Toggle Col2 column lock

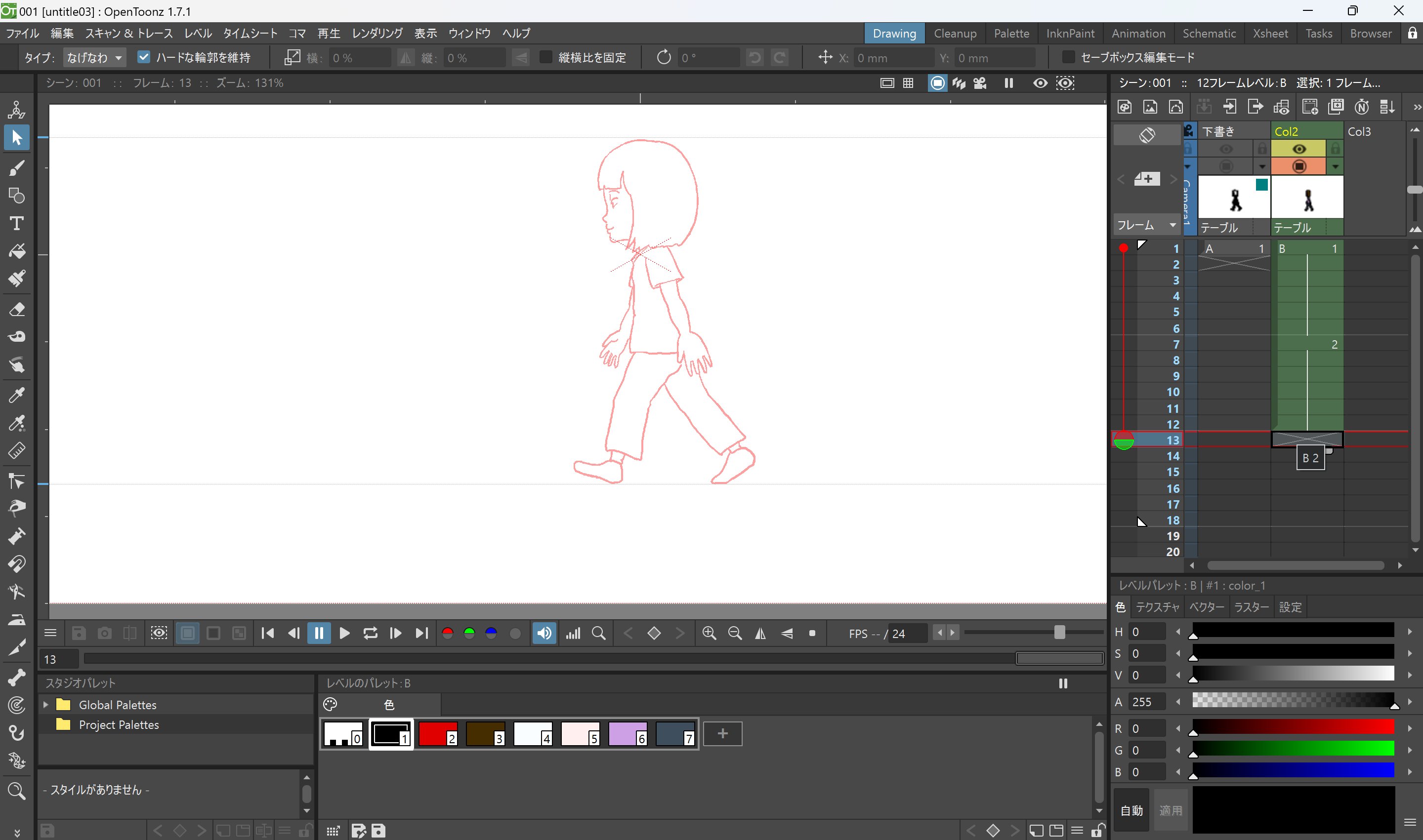coord(1335,149)
